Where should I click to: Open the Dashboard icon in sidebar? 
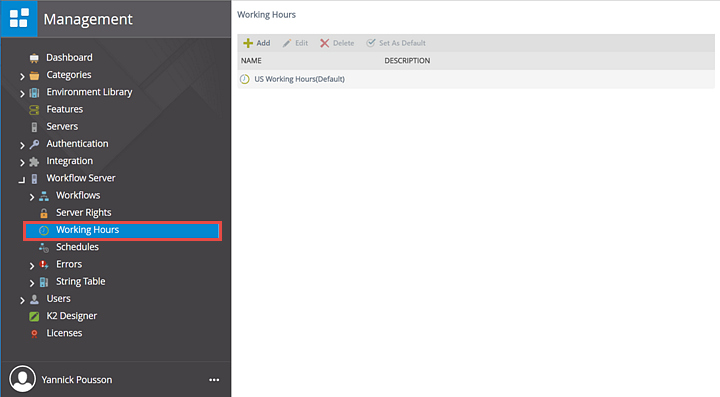coord(34,58)
